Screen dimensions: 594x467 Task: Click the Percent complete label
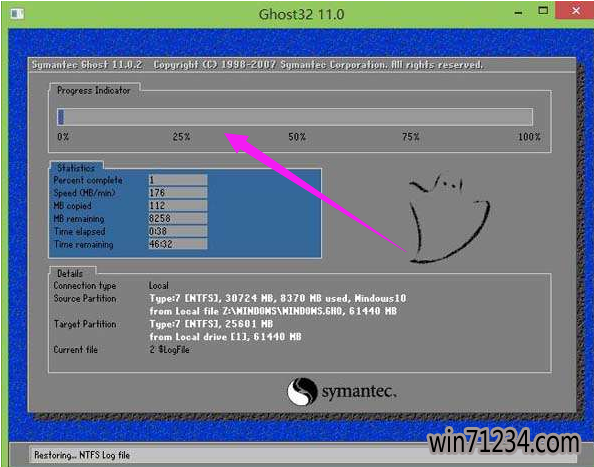point(88,180)
